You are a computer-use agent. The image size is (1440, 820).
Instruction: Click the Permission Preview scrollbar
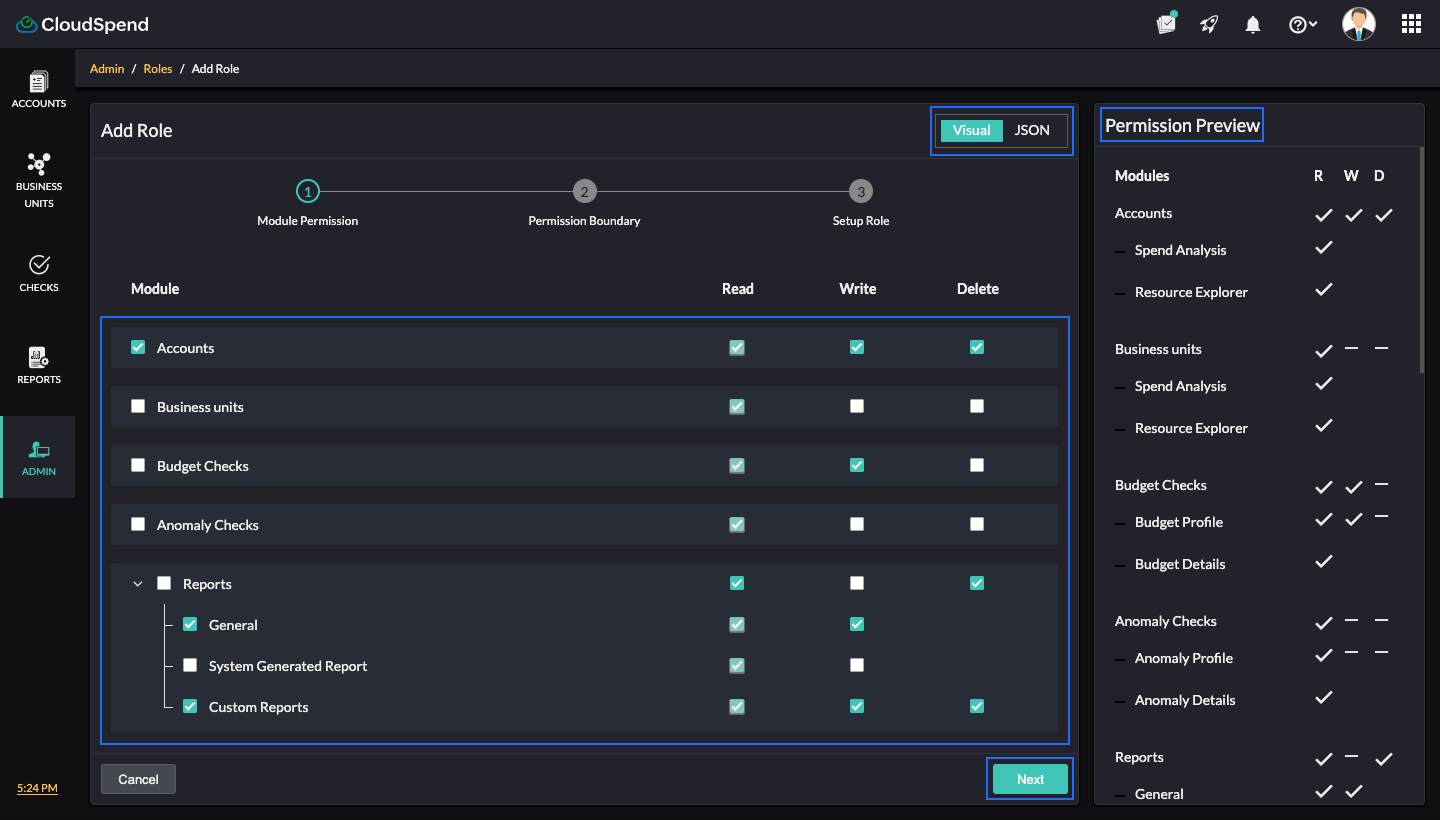click(x=1421, y=260)
